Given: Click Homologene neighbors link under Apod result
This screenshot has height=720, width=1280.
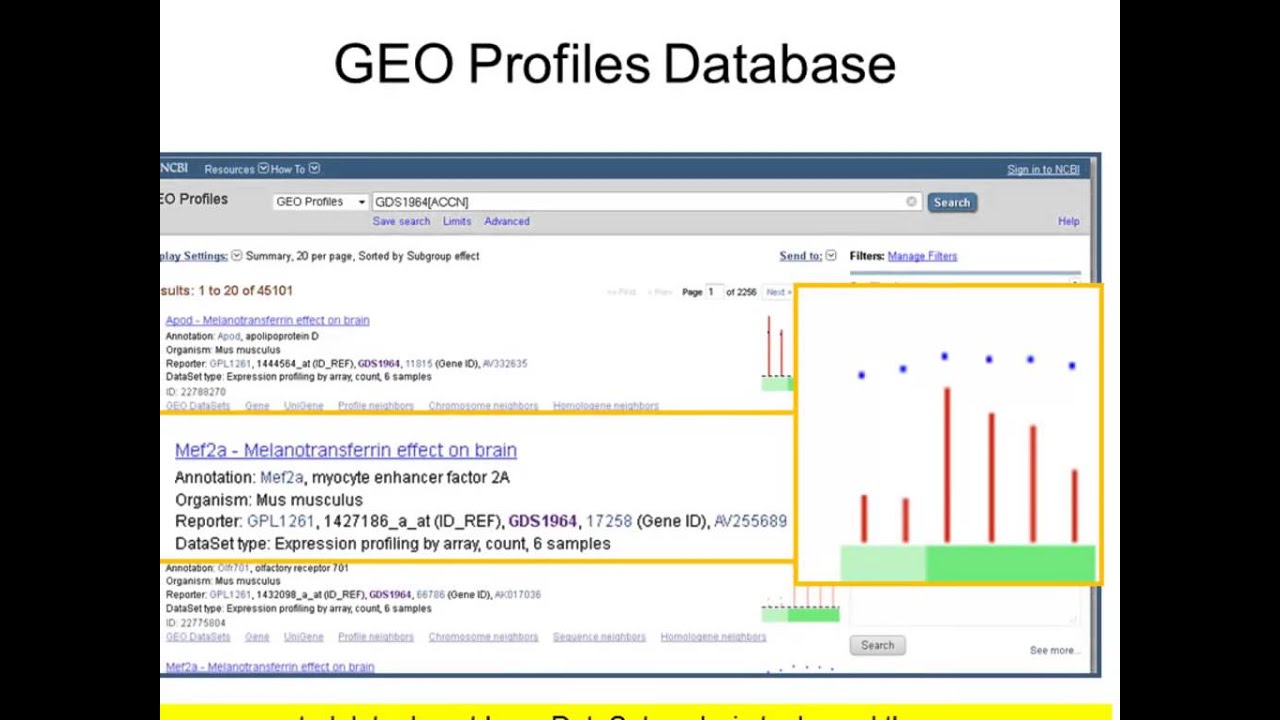Looking at the screenshot, I should click(605, 406).
